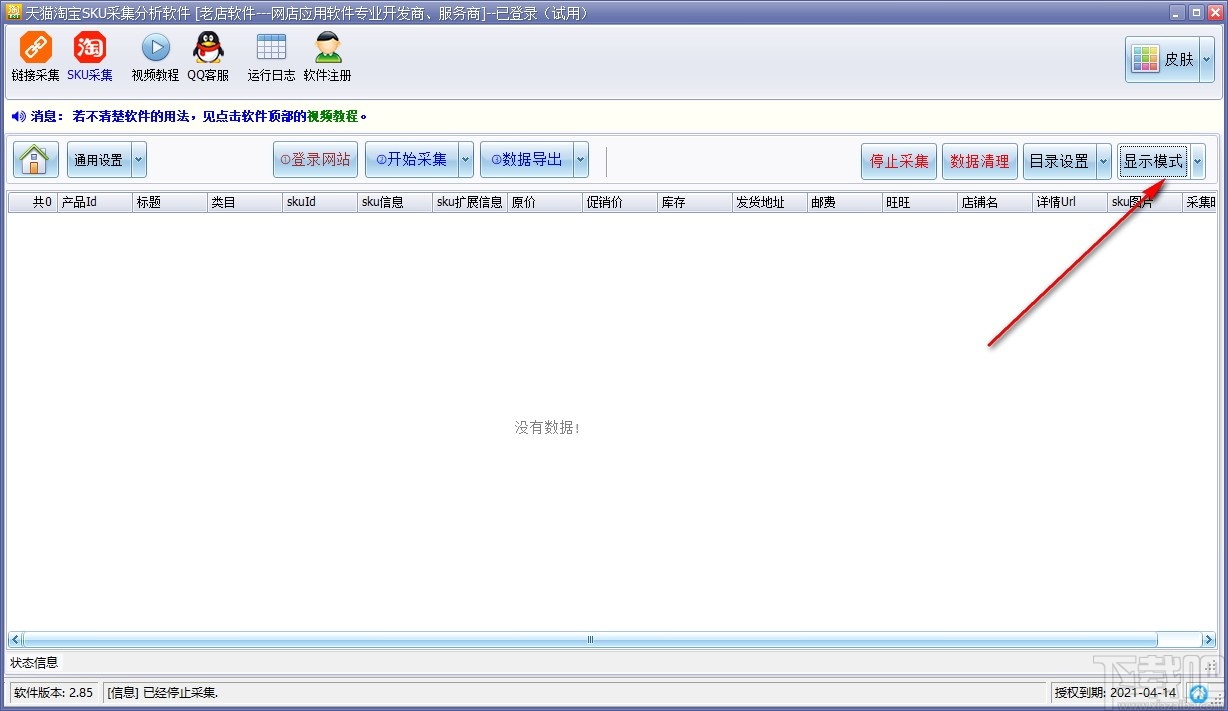Sort by 类目 column header

pos(245,202)
